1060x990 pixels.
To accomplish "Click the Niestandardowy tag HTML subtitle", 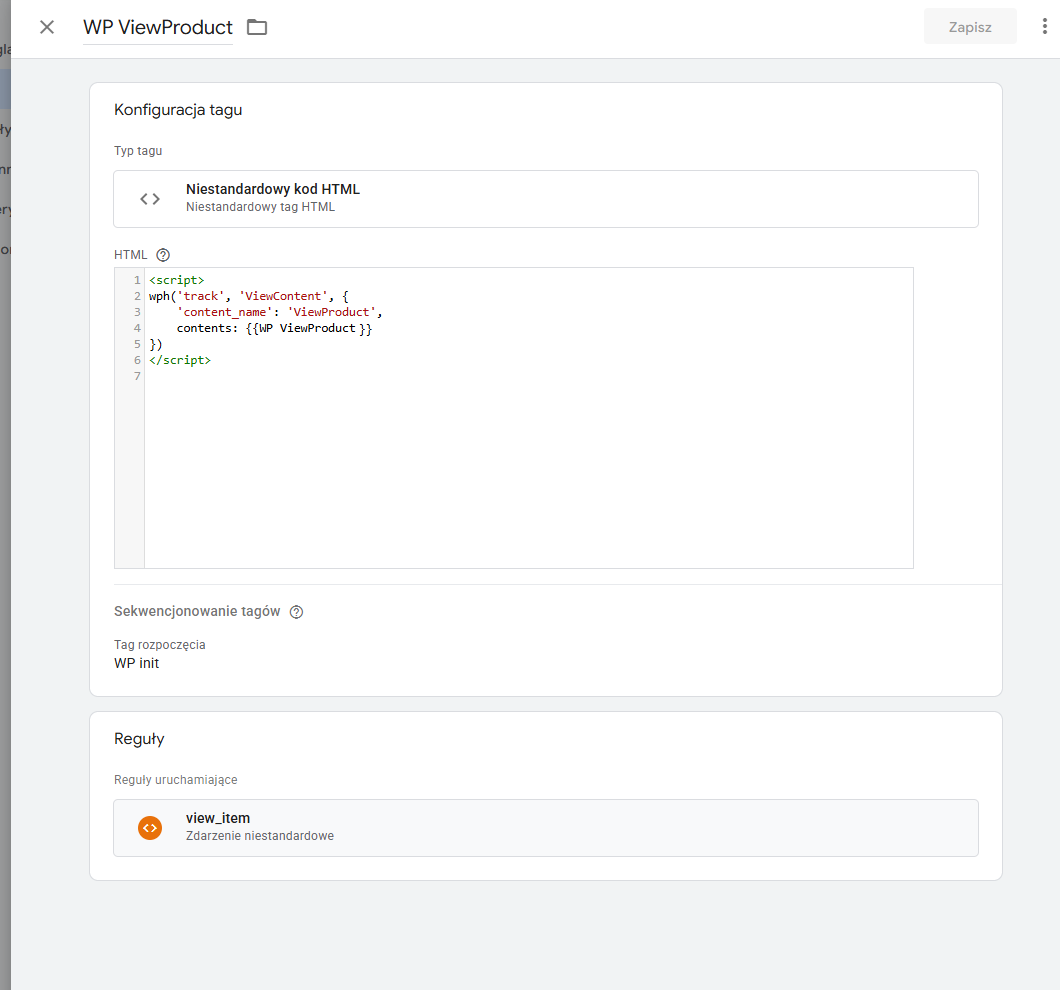I will (x=260, y=207).
